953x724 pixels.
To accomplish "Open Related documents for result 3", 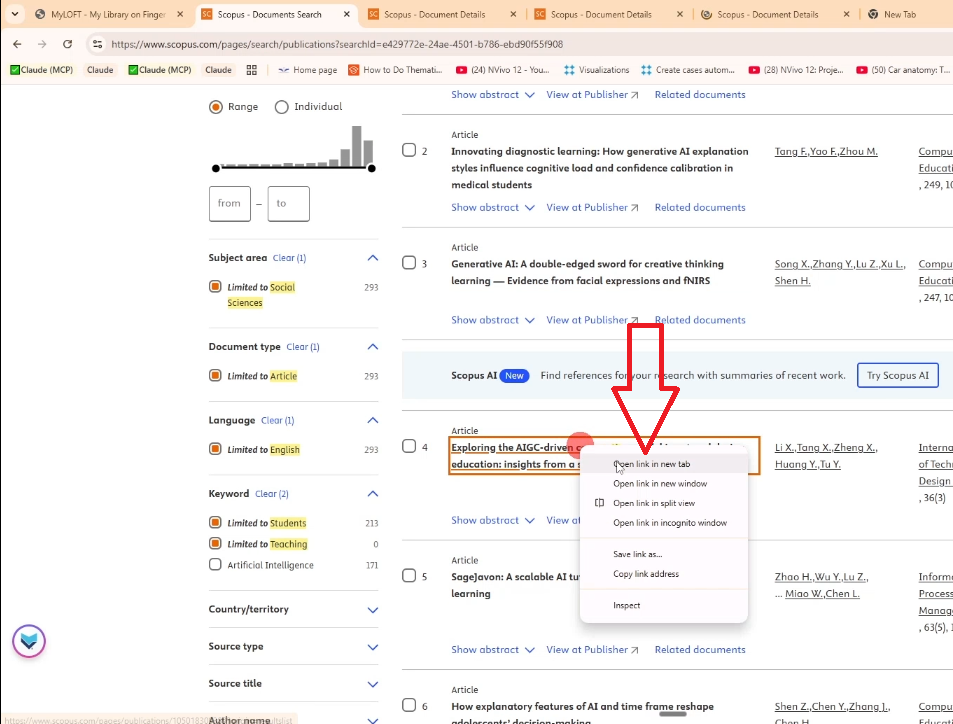I will pos(700,320).
